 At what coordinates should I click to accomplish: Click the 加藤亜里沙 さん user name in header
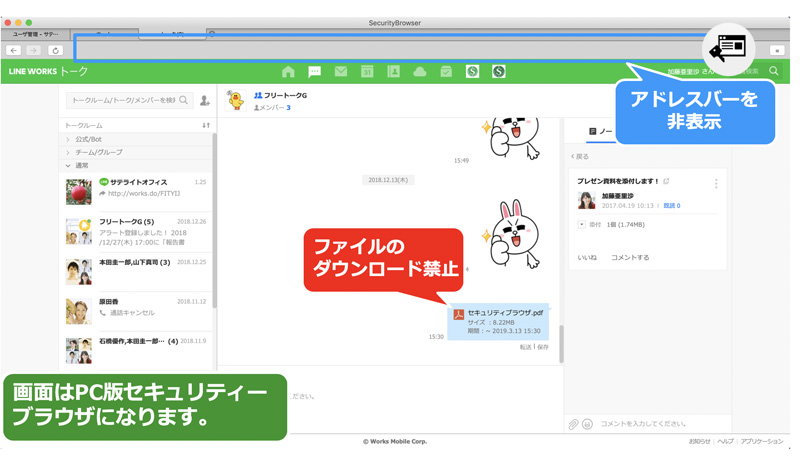click(691, 71)
